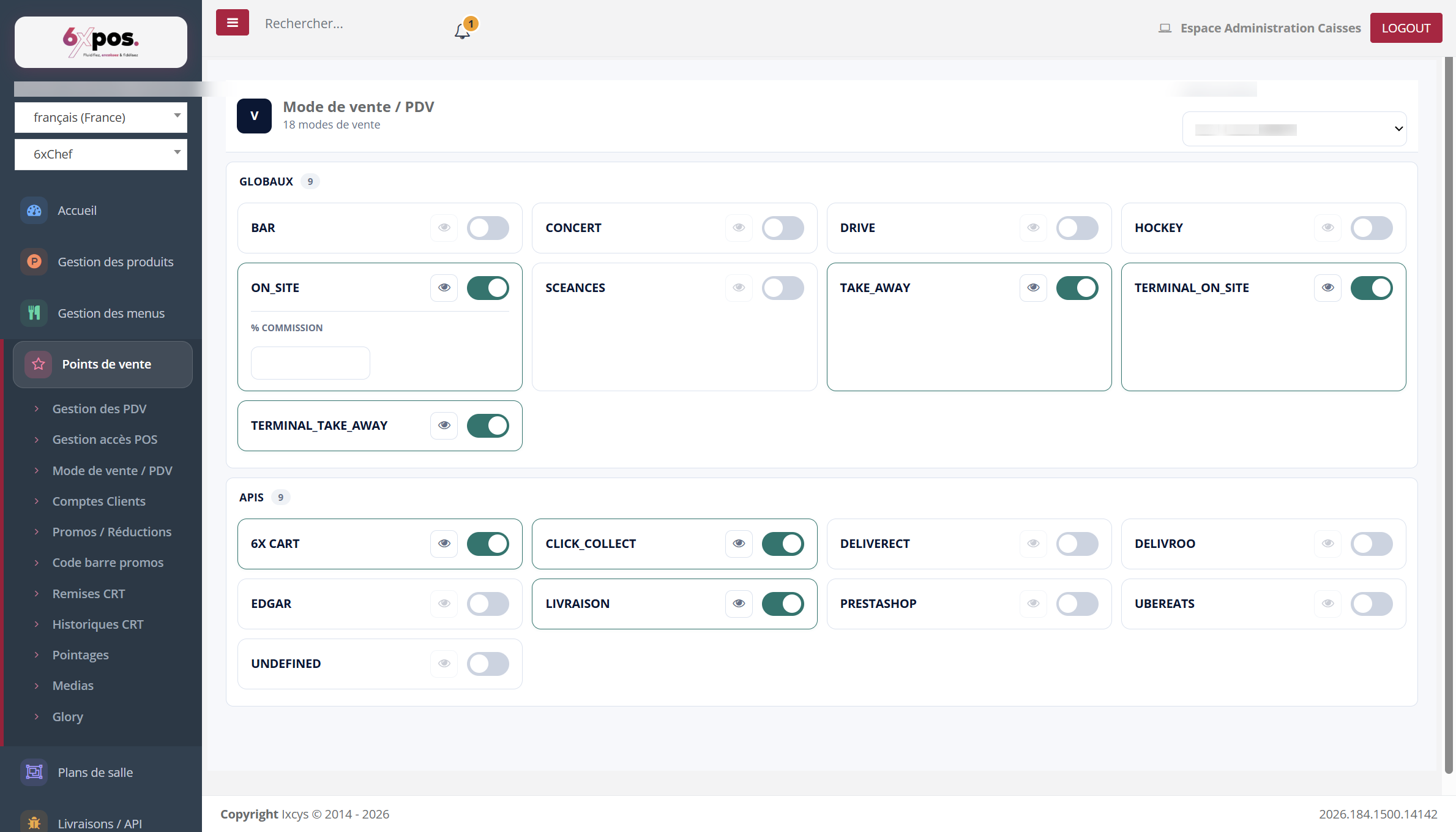Disable the CLICK_COLLECT toggle
Viewport: 1456px width, 832px height.
point(783,544)
